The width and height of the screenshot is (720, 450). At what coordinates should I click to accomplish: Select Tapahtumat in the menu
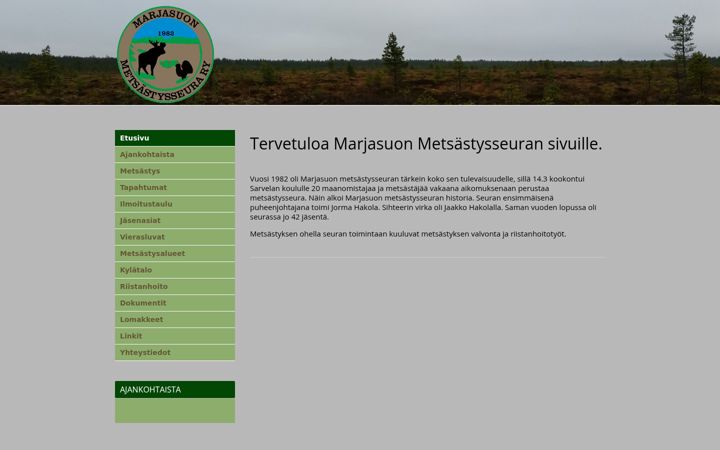point(175,187)
